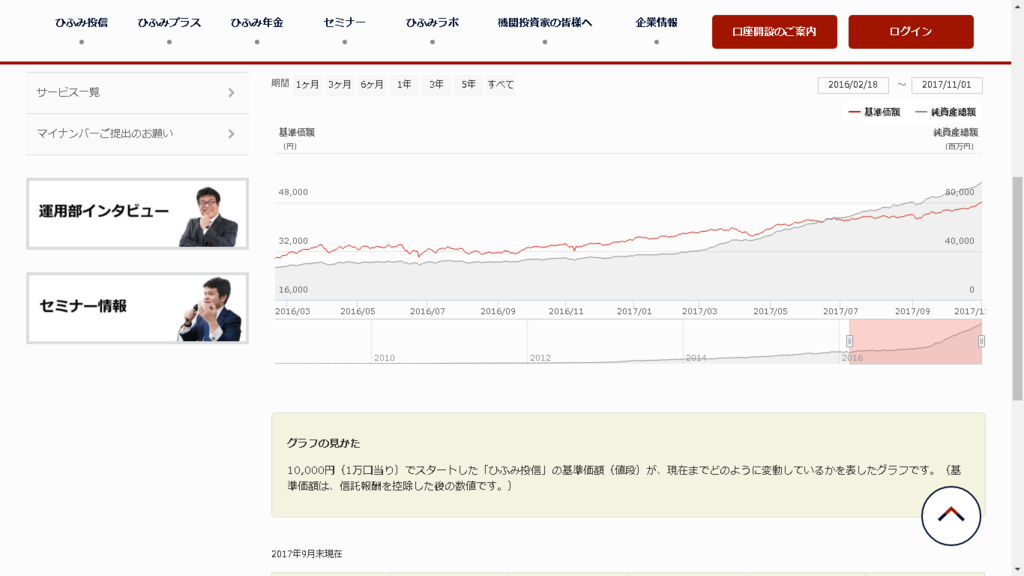
Task: Click chevron arrow beside マイナンバーご提出のお願い
Action: pos(231,134)
